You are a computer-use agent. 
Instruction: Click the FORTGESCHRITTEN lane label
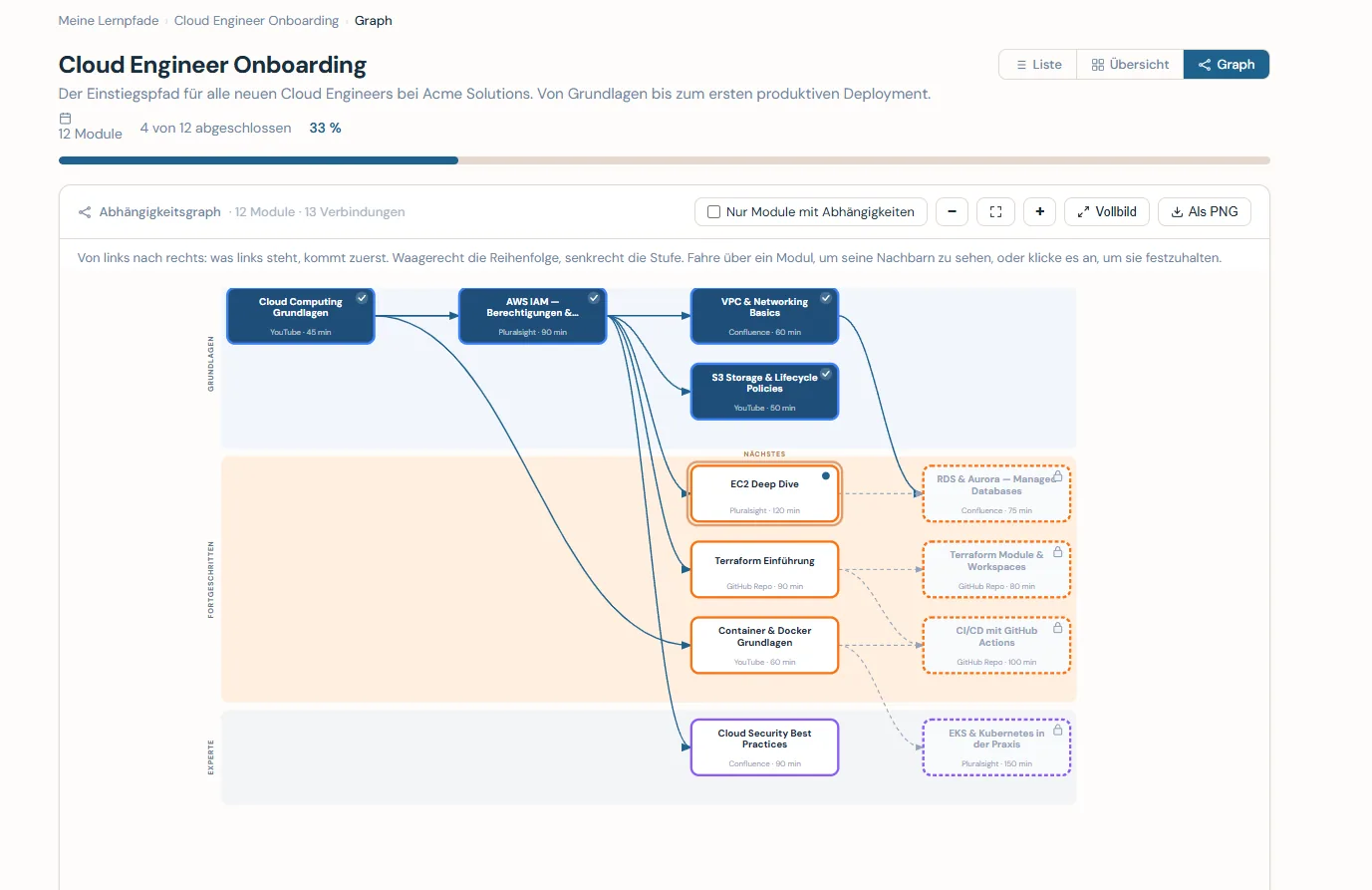[x=210, y=580]
